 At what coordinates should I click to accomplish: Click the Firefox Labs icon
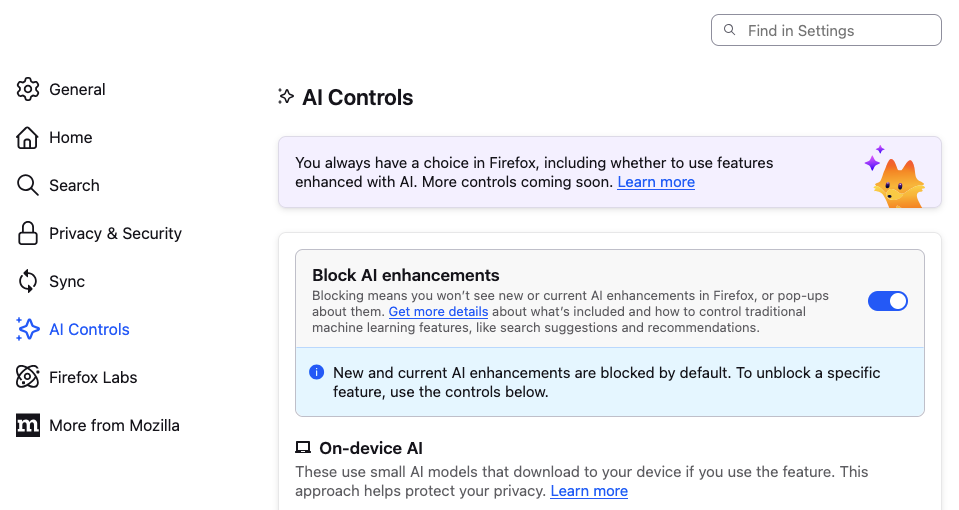28,377
